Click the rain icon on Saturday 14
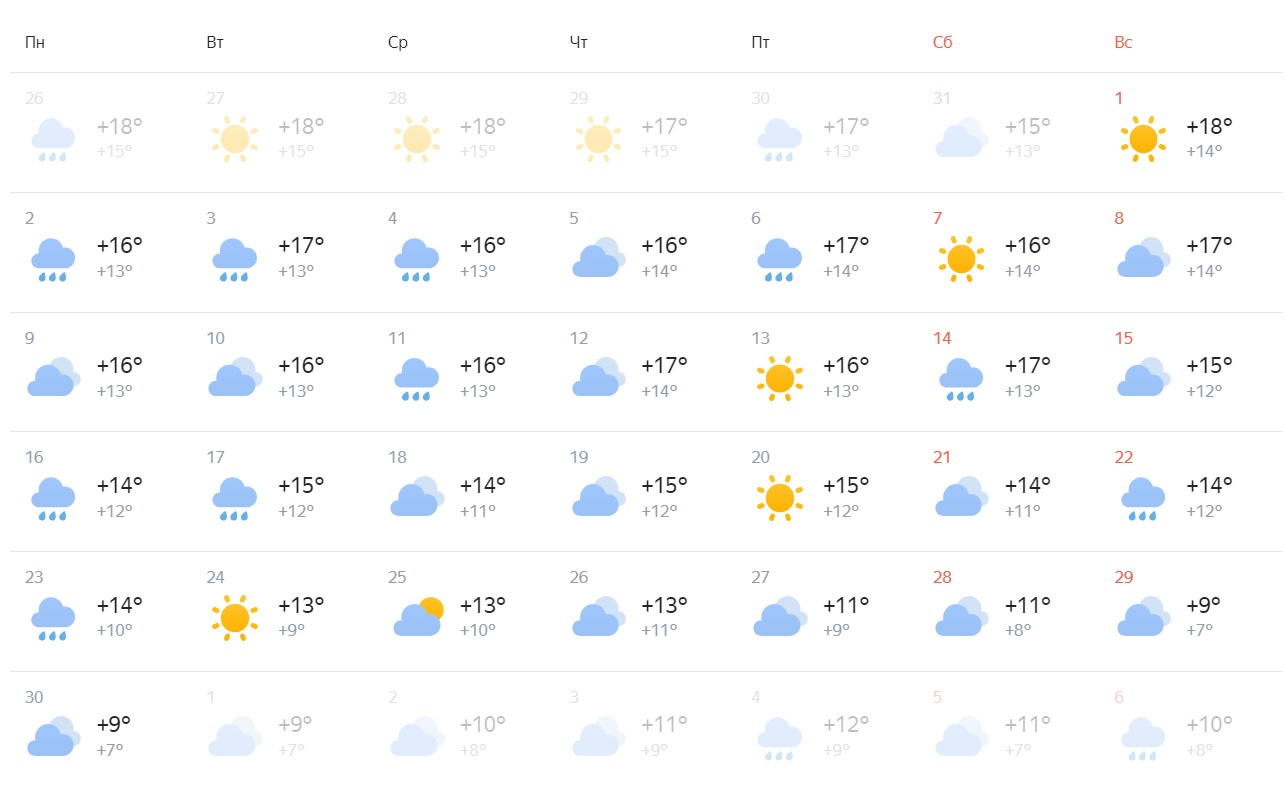The width and height of the screenshot is (1285, 797). (961, 380)
